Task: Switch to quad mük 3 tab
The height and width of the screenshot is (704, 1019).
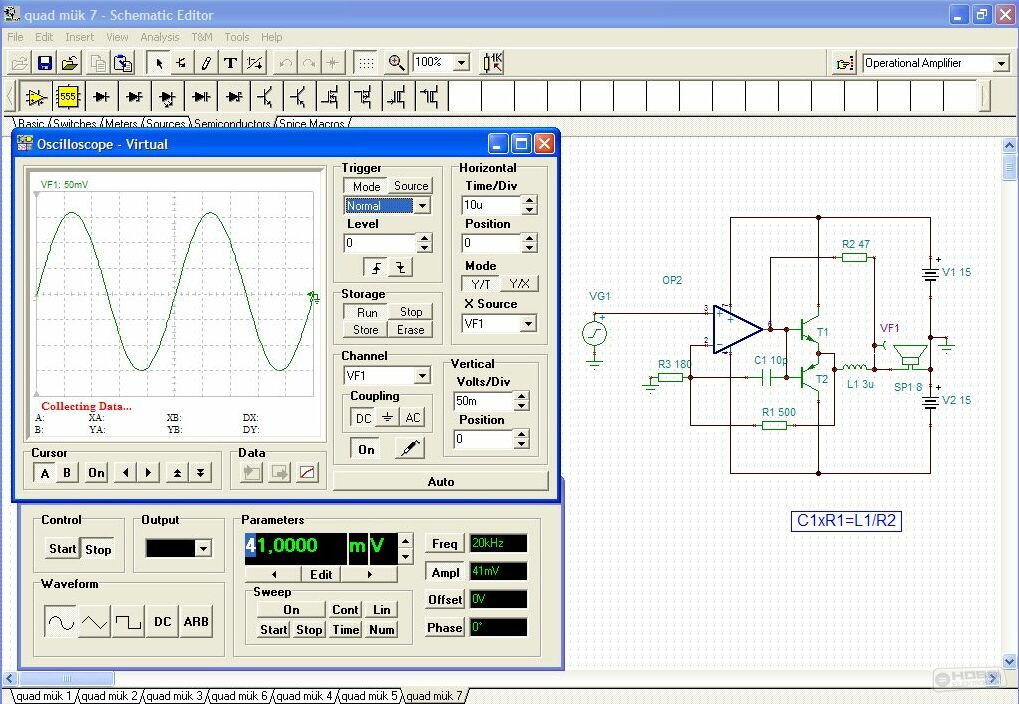Action: tap(174, 696)
